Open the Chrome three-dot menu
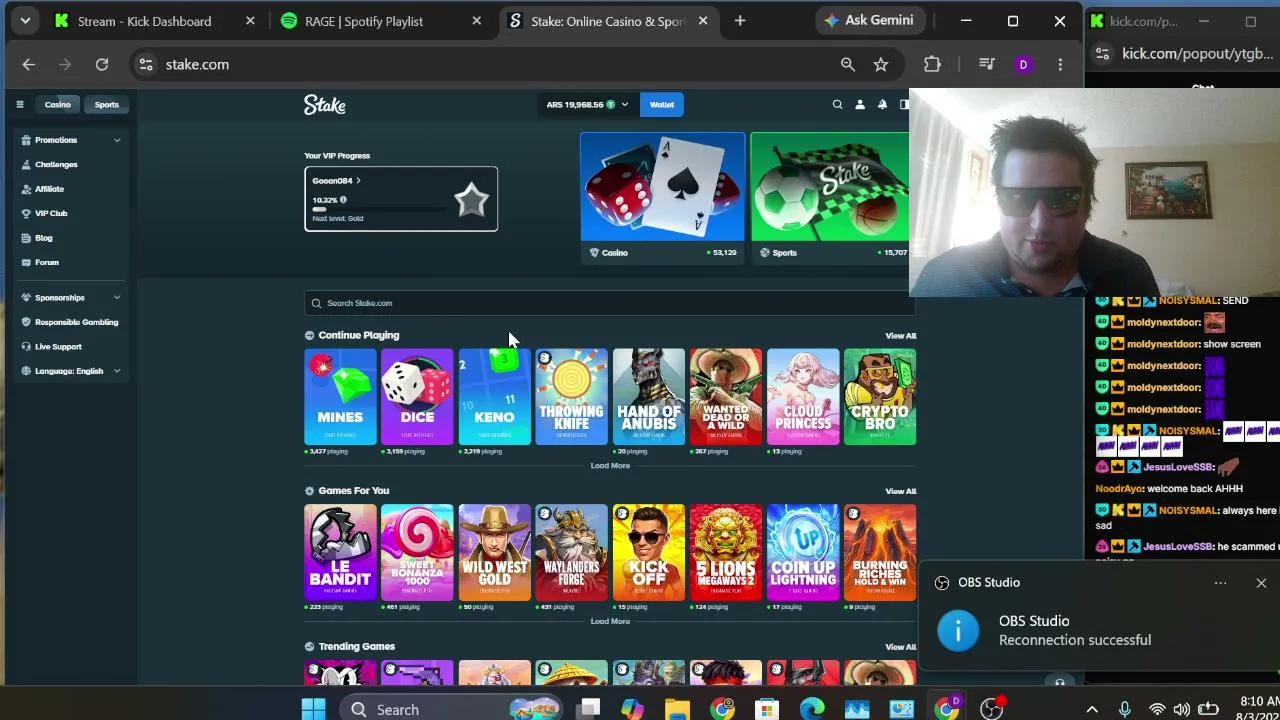 pyautogui.click(x=1060, y=64)
